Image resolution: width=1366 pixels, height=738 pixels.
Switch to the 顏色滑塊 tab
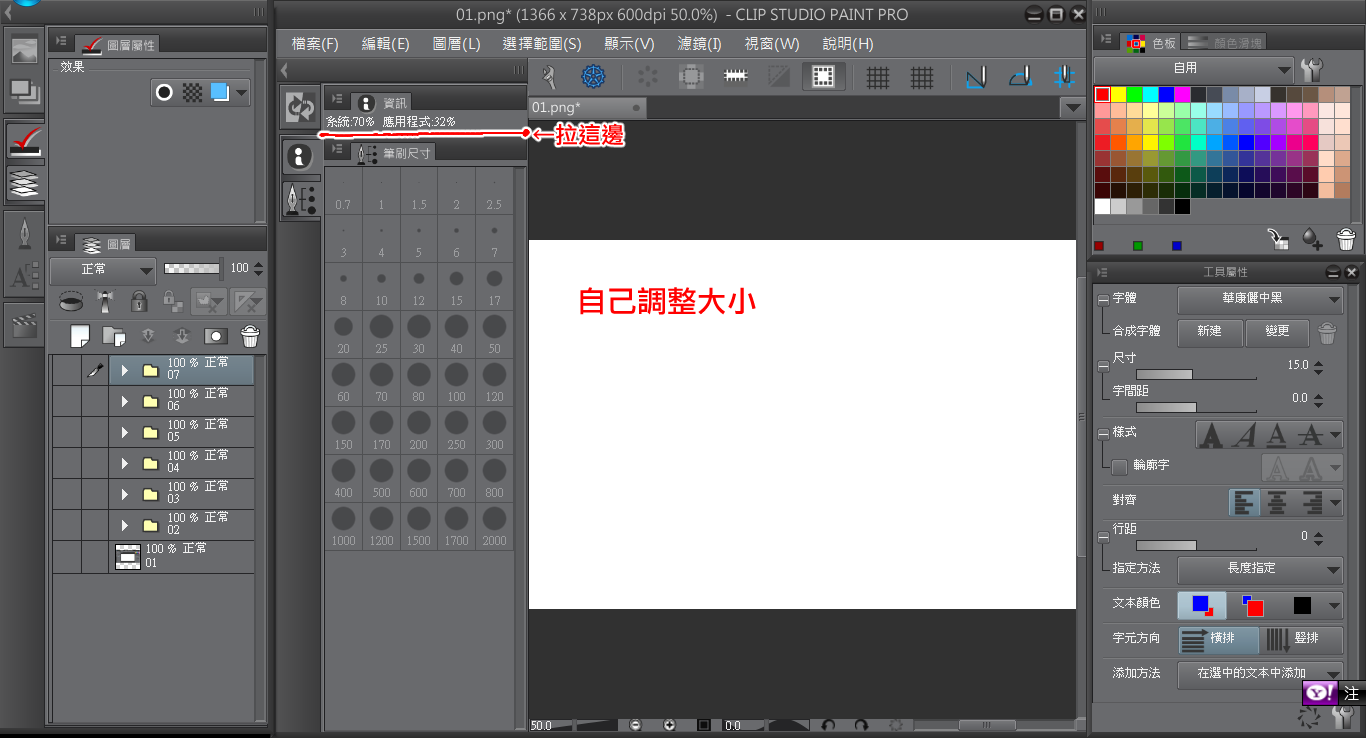point(1224,42)
